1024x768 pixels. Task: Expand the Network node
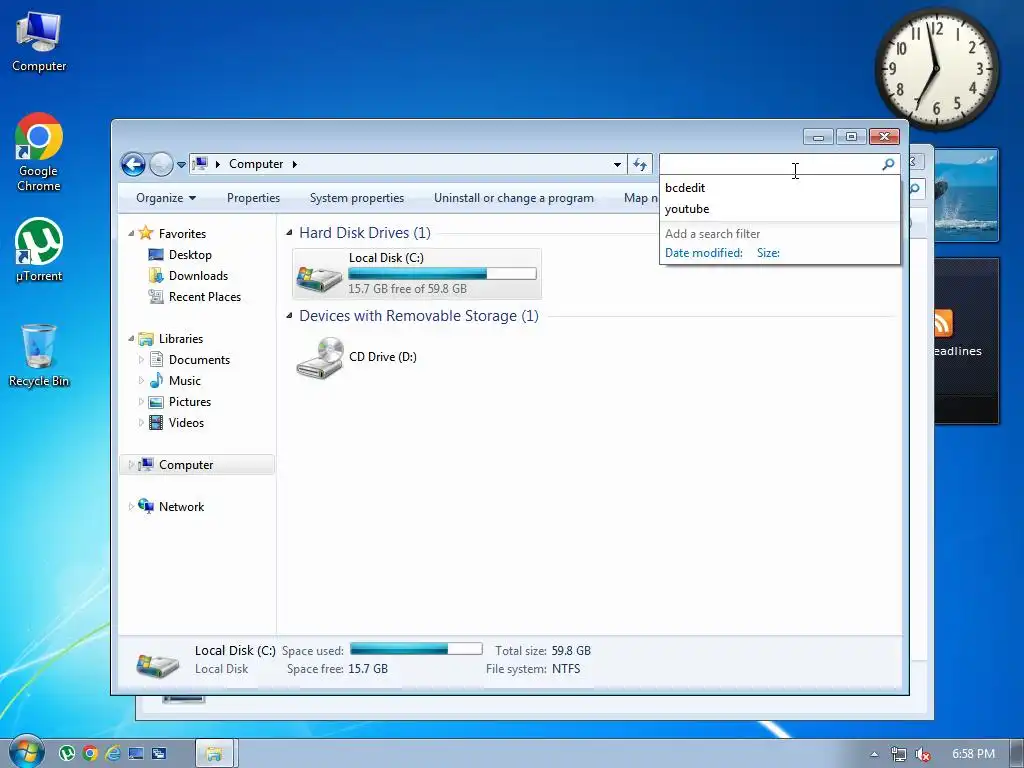pos(131,507)
